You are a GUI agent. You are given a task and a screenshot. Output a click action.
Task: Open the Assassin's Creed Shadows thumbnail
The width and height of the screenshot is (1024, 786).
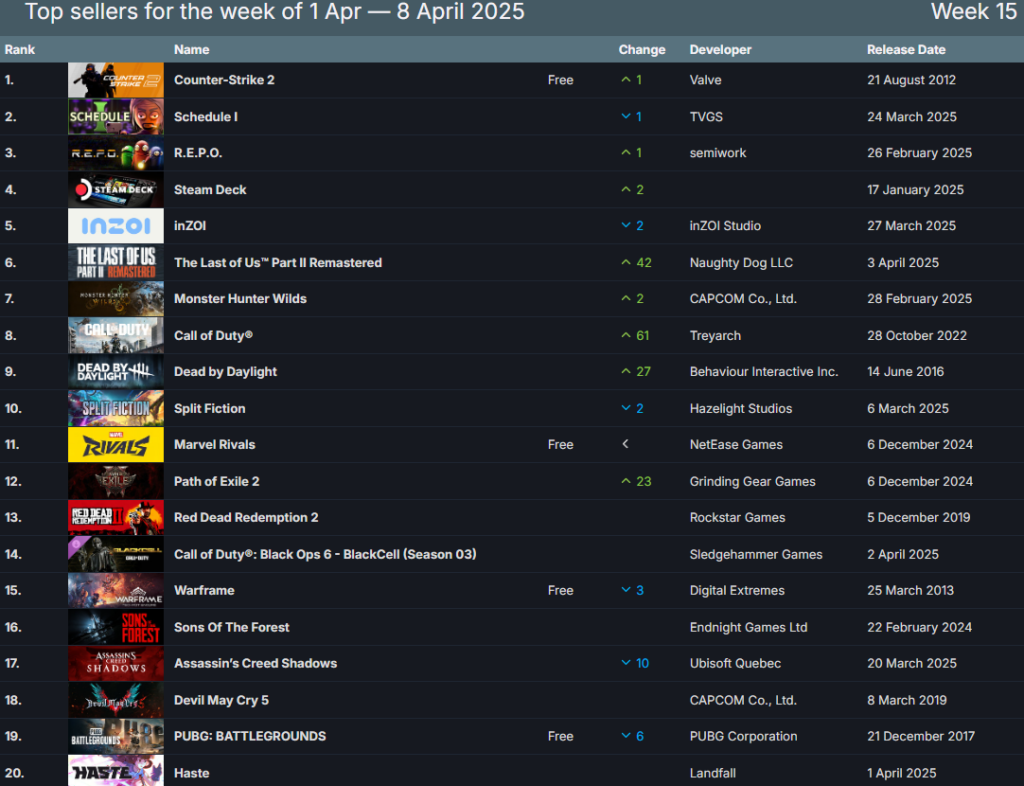point(116,663)
